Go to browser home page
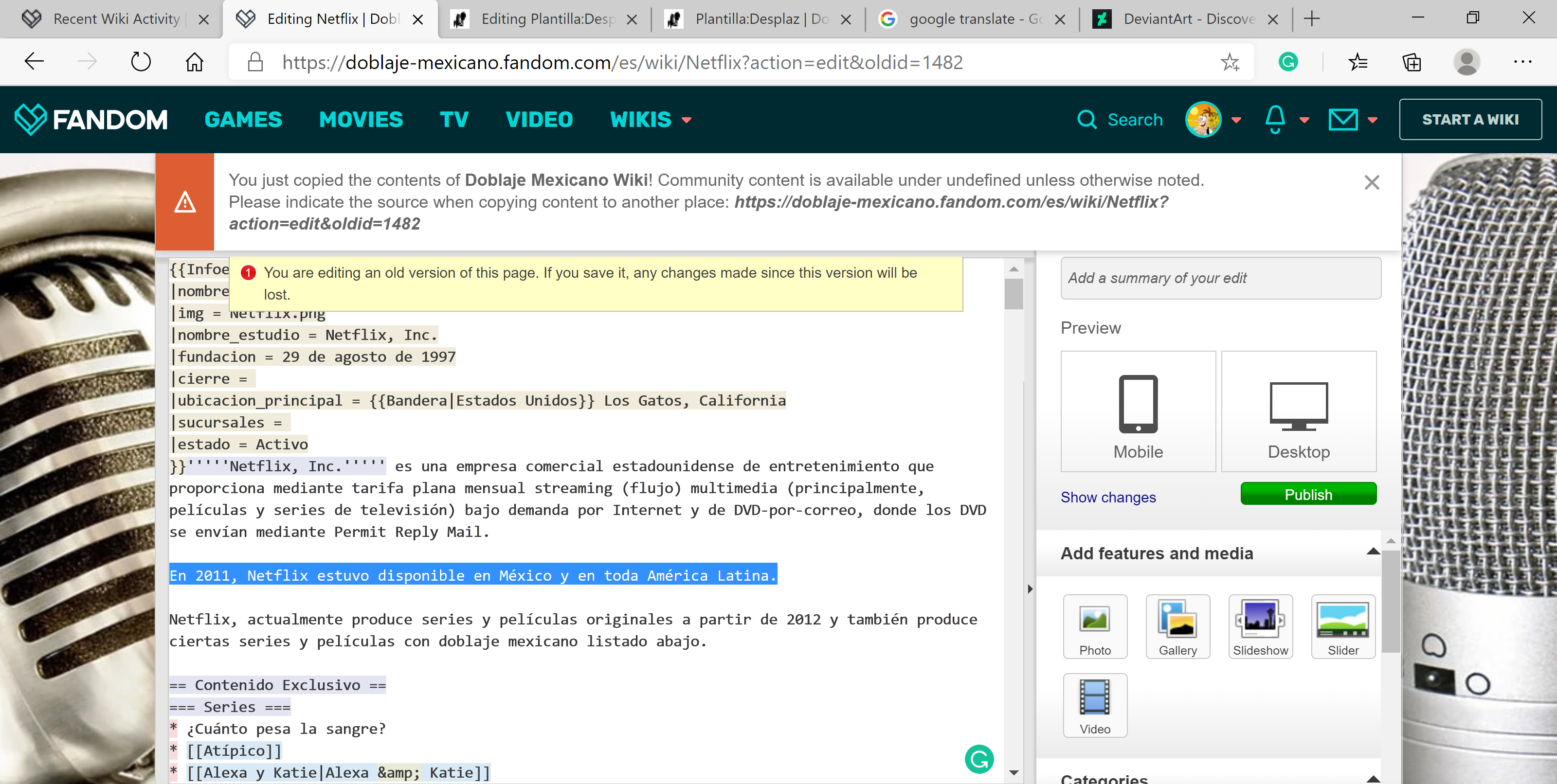Viewport: 1557px width, 784px height. click(194, 62)
